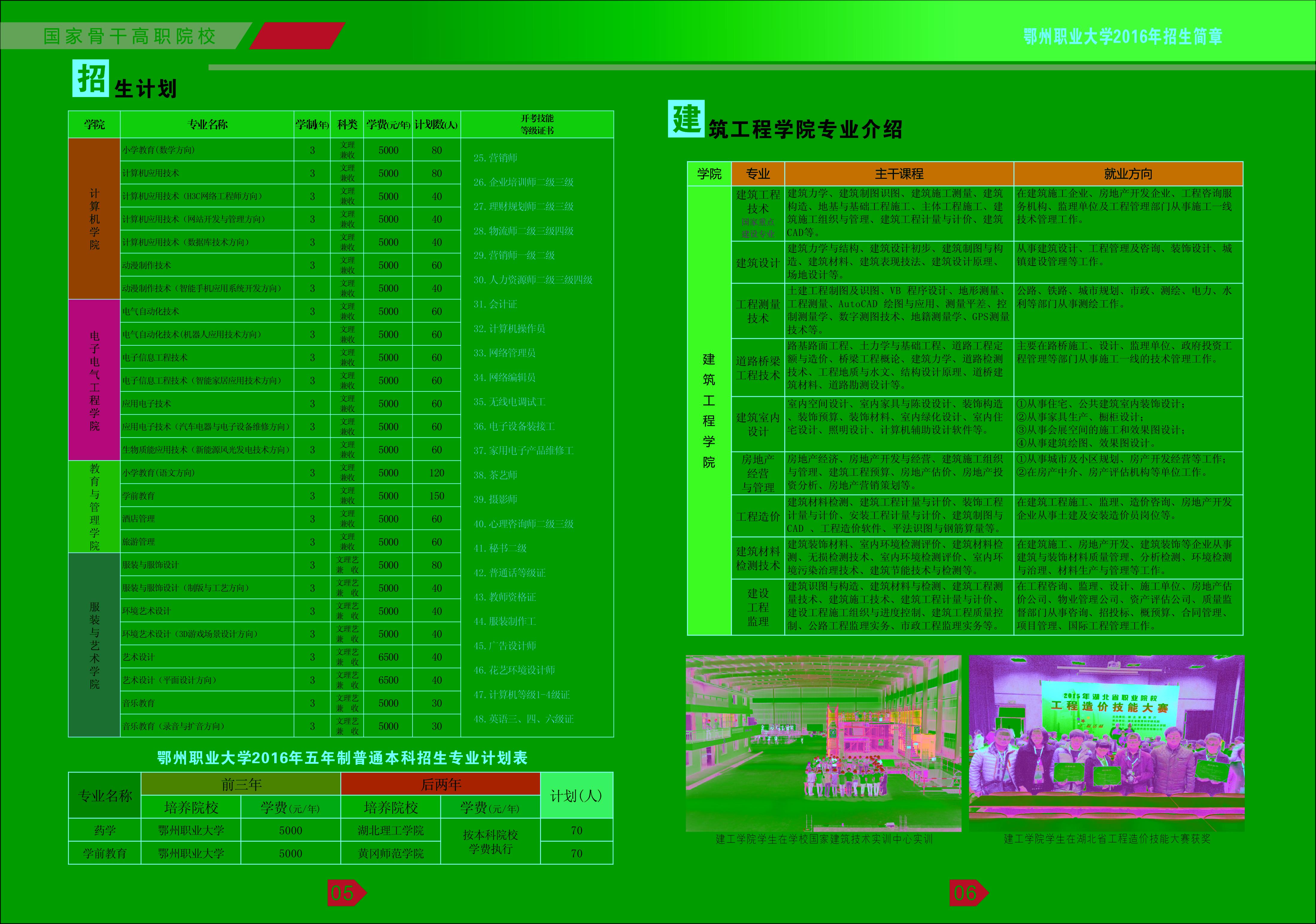Click the red parallelogram banner shape
This screenshot has height=924, width=1316.
297,36
